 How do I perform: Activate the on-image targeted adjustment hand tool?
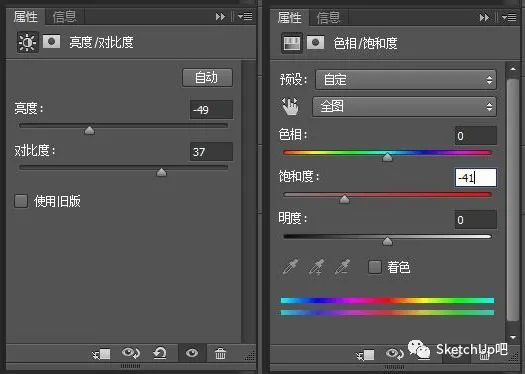(290, 106)
